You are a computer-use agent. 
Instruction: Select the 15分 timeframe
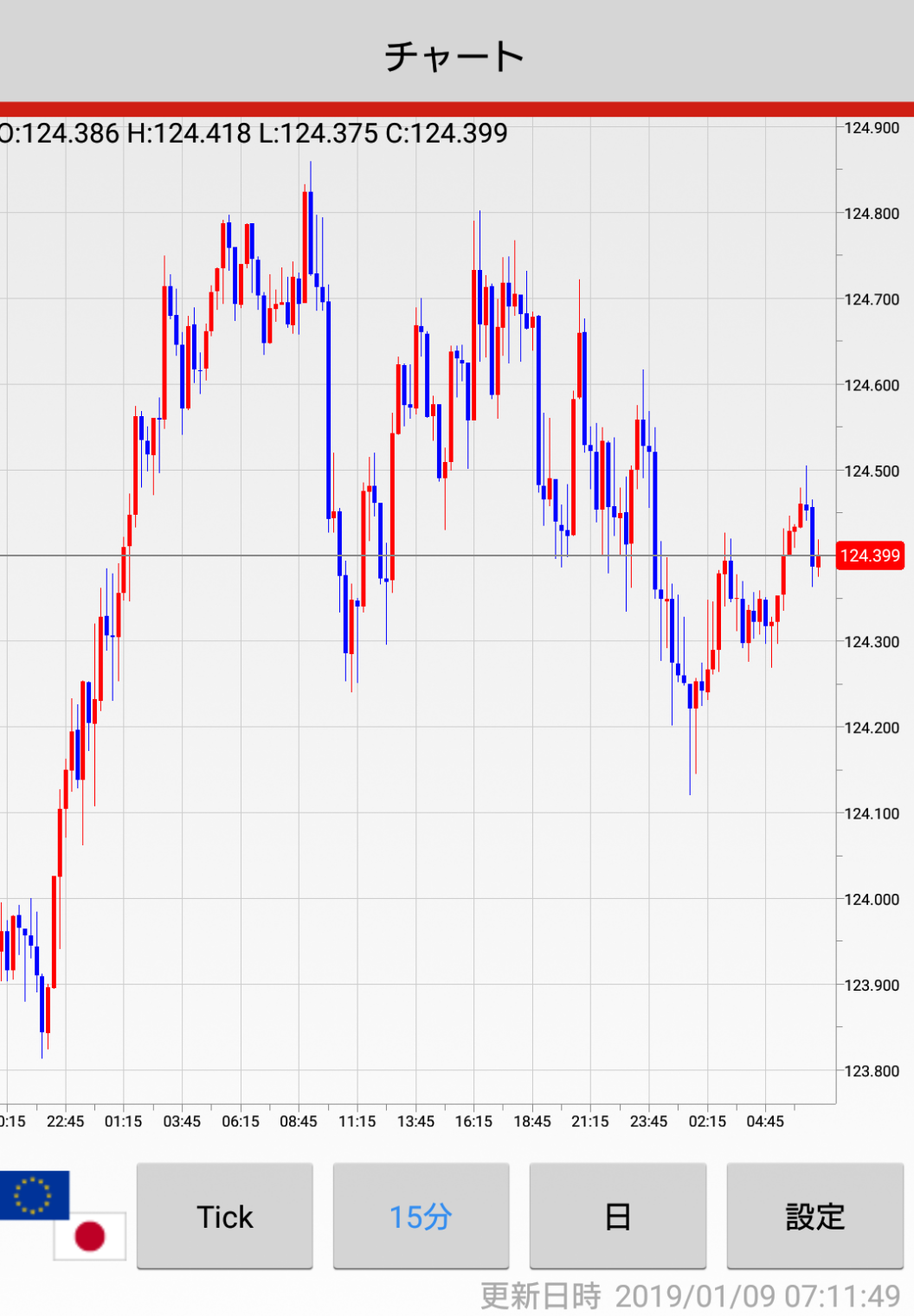pos(421,1216)
